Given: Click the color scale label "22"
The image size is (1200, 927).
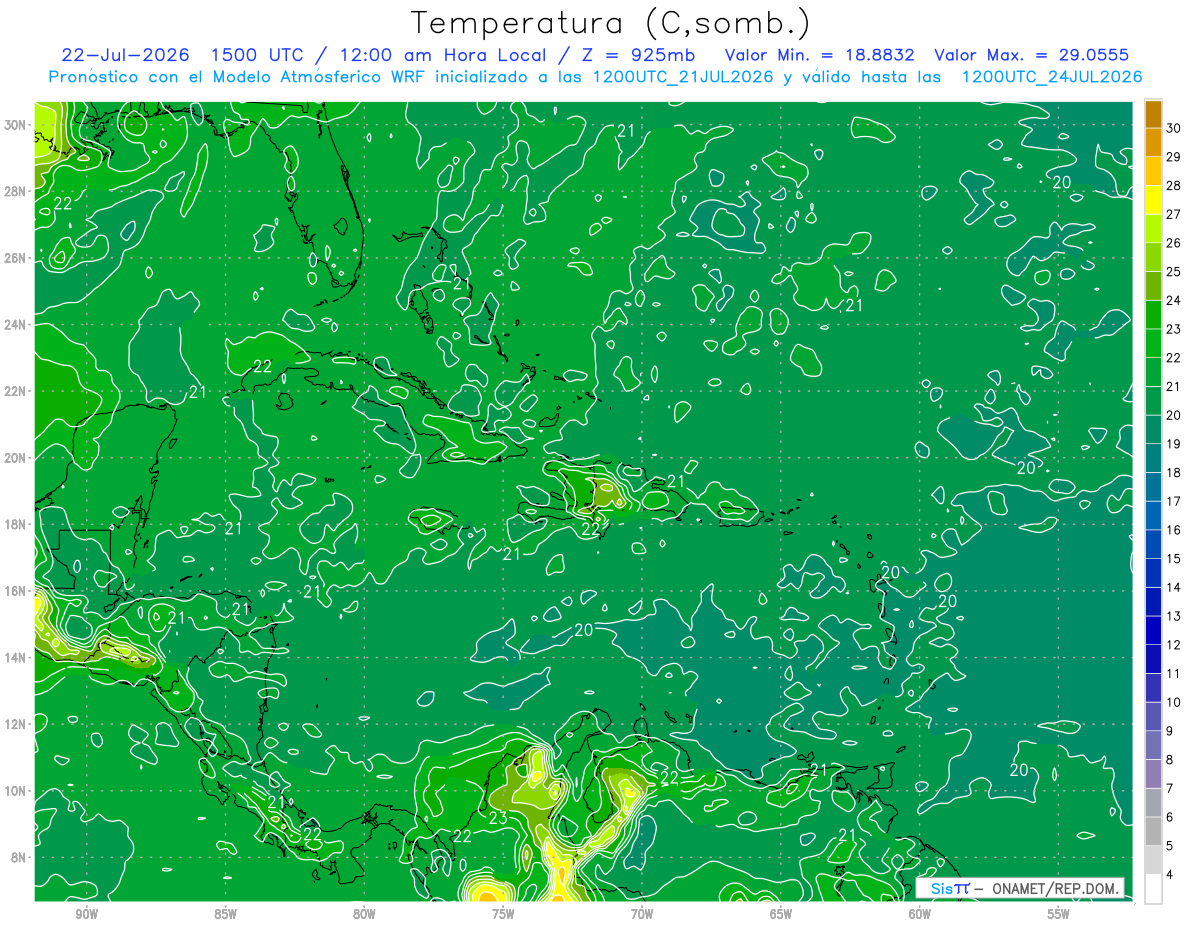Looking at the screenshot, I should click(x=1173, y=357).
